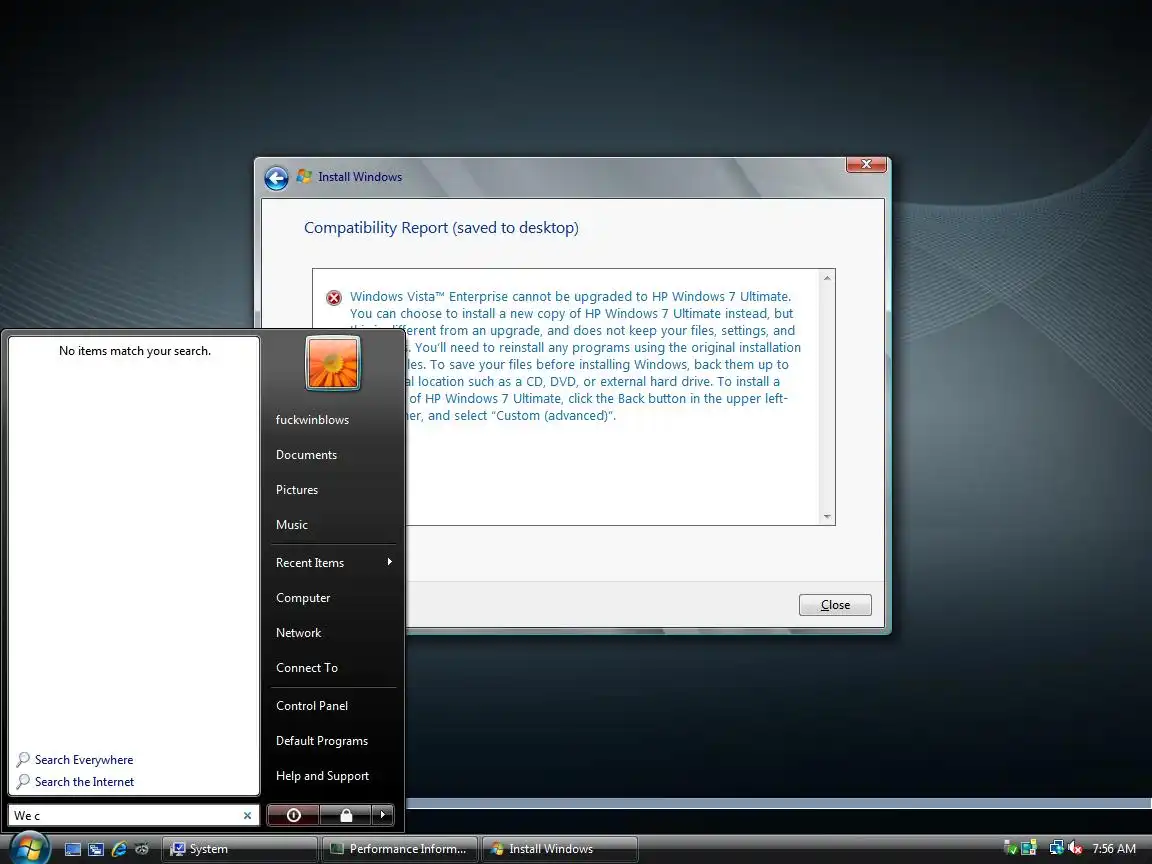Click the orange flower user account picture

(333, 363)
